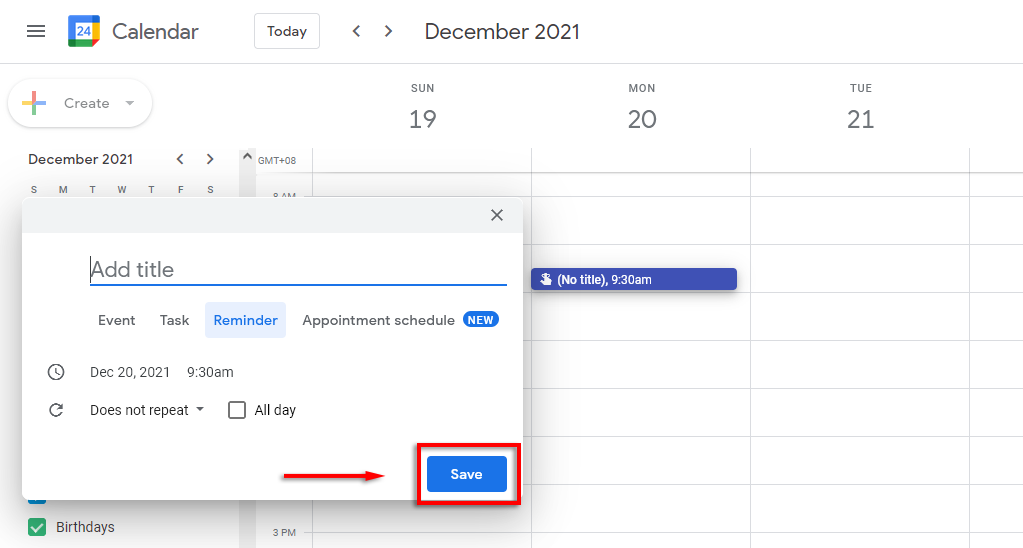
Task: Go to next week with the header arrow
Action: tap(388, 31)
